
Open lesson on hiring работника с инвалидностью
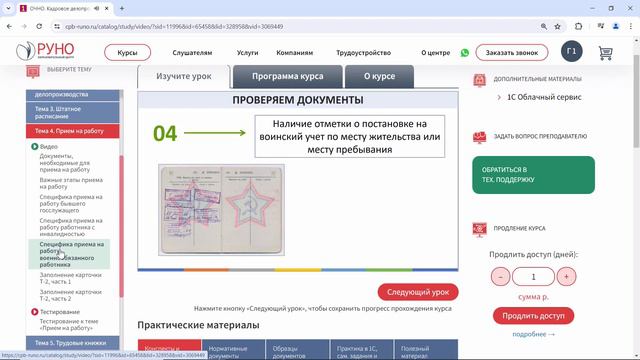[71, 227]
